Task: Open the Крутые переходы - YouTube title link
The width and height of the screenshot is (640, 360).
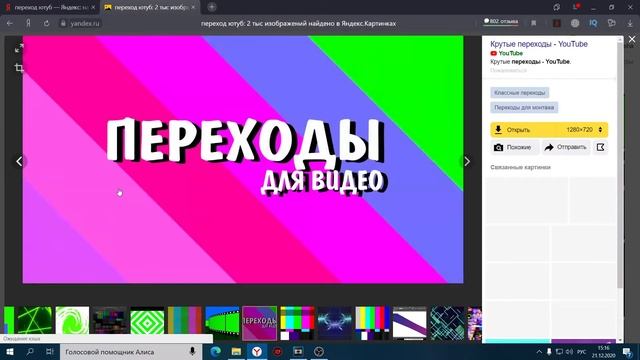Action: [539, 44]
